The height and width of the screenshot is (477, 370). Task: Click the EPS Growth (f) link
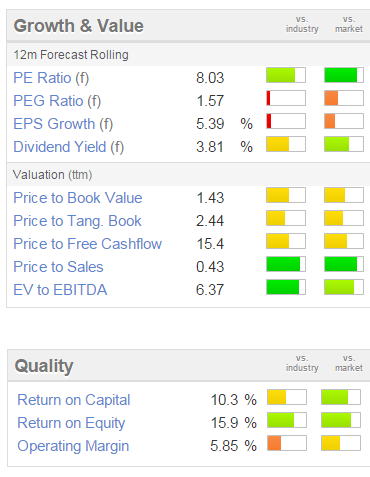pyautogui.click(x=63, y=124)
